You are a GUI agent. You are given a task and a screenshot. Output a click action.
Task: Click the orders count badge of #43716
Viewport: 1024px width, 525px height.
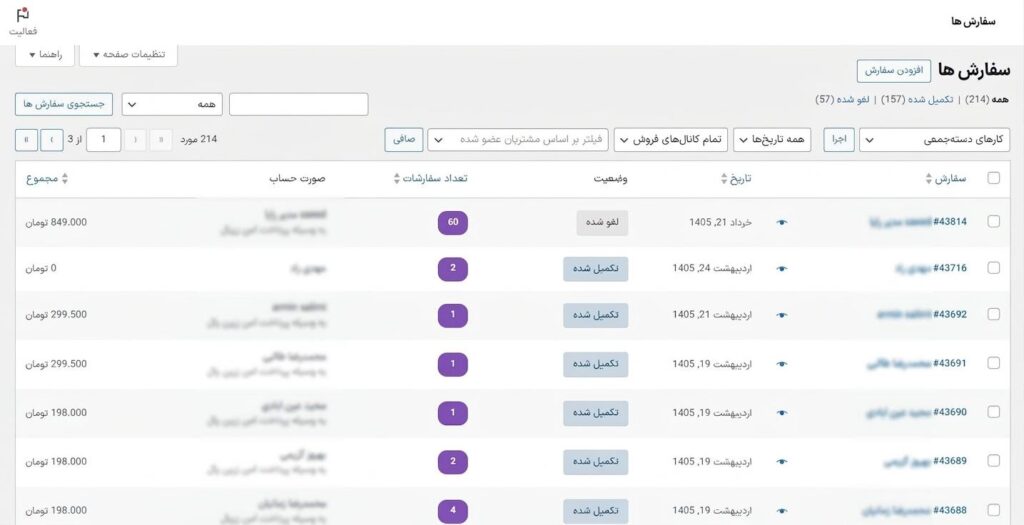[x=453, y=269]
